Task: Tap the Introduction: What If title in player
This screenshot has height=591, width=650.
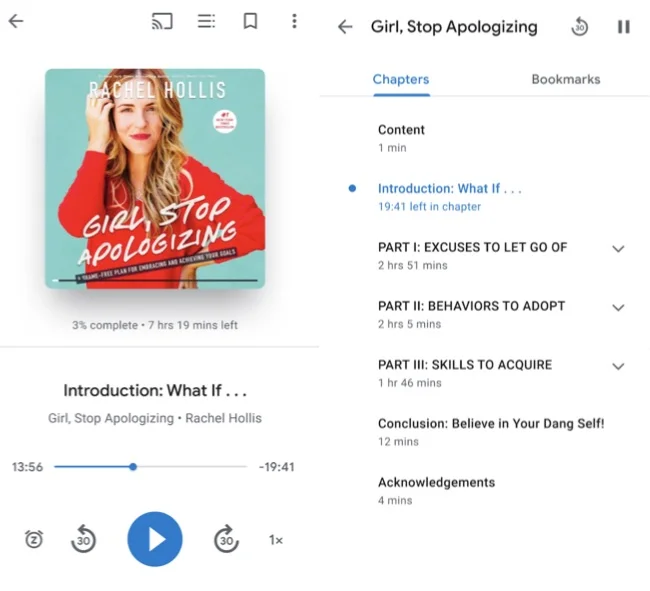Action: tap(155, 390)
